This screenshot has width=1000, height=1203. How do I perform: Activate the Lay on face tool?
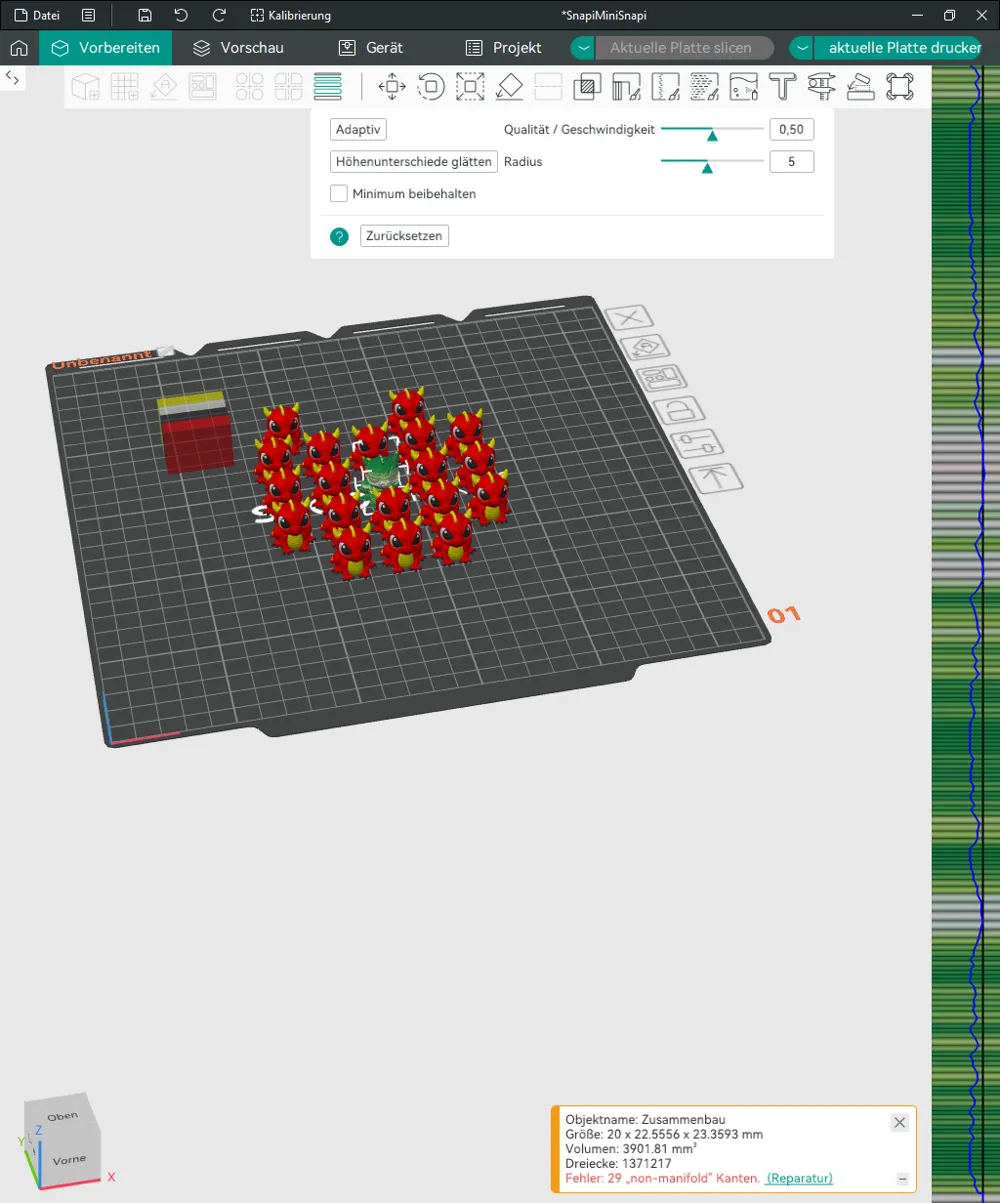click(509, 87)
